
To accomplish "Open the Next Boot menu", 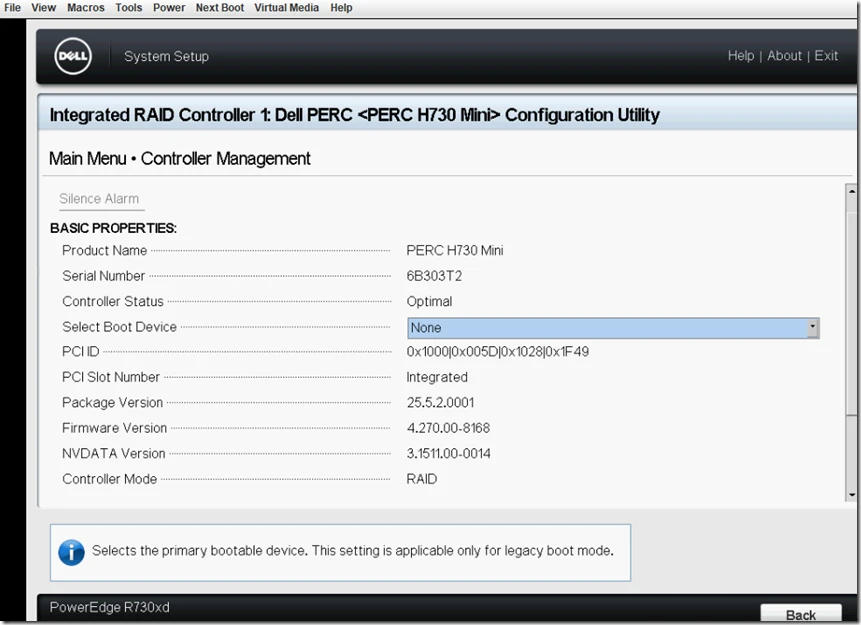I will [x=220, y=8].
